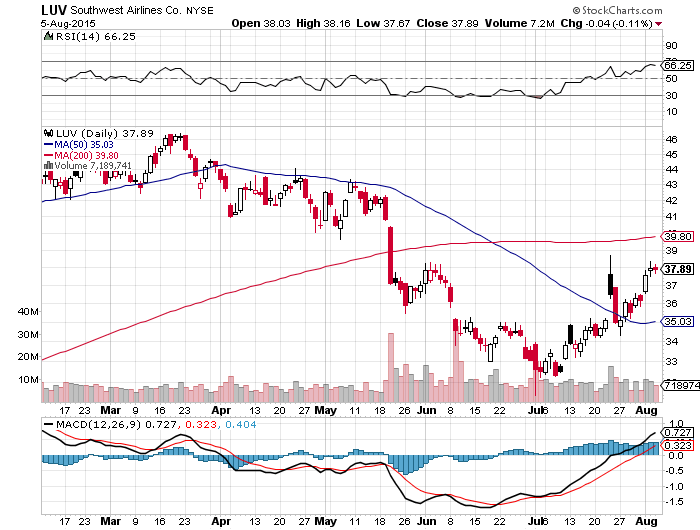Viewport: 700px width, 530px height.
Task: Click the LUV (Daily) 37.89 legend text
Action: [104, 133]
